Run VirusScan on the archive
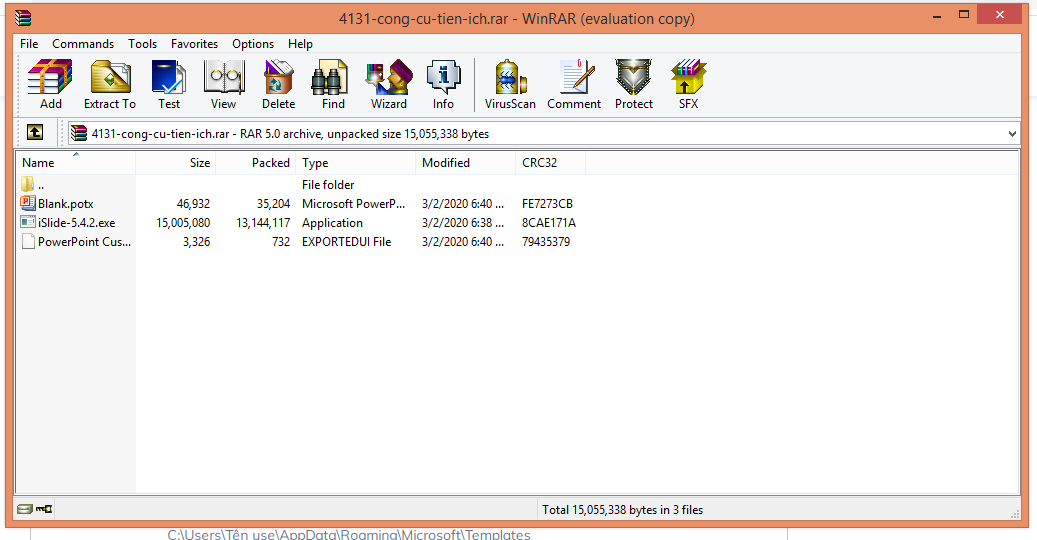Viewport: 1037px width, 540px height. (510, 85)
